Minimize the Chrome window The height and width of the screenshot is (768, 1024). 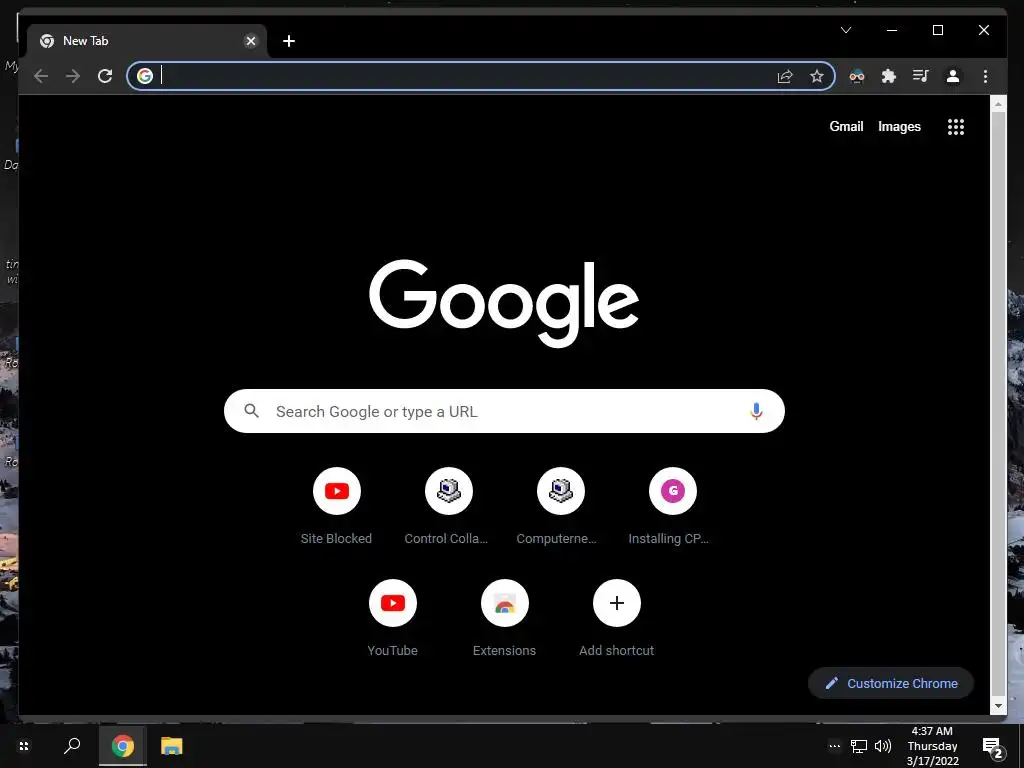(x=892, y=30)
